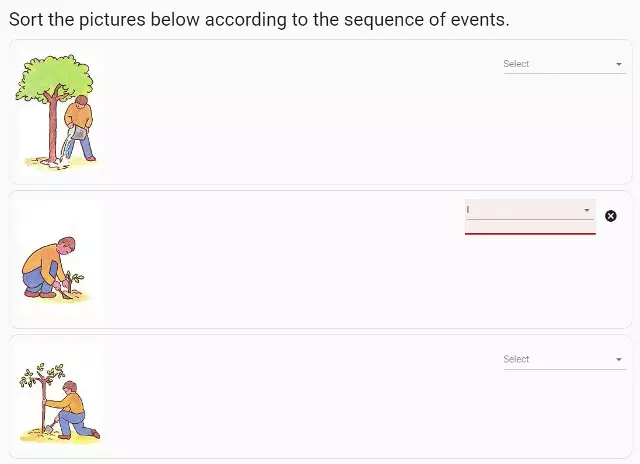Image resolution: width=640 pixels, height=464 pixels.
Task: Open Select dropdown for the young tree picture
Action: point(564,360)
